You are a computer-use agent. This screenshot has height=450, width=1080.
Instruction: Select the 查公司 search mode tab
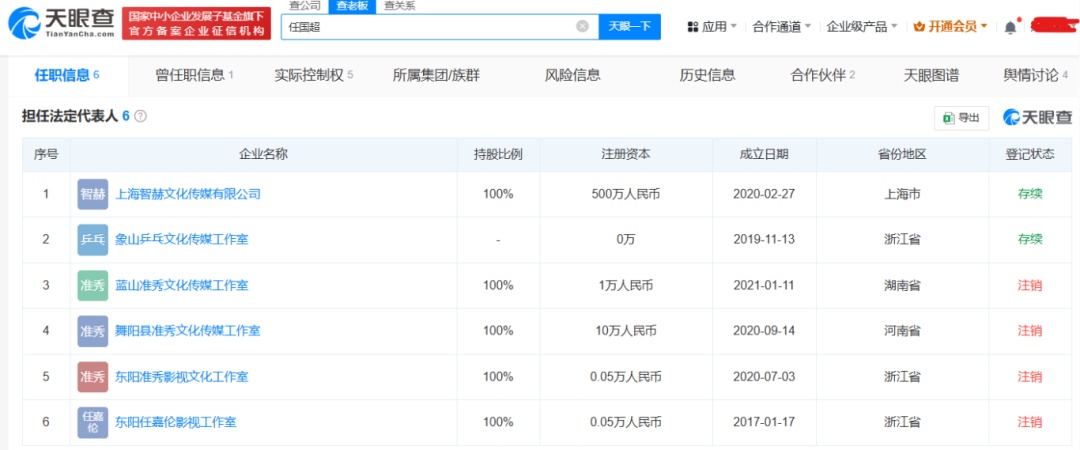click(304, 6)
